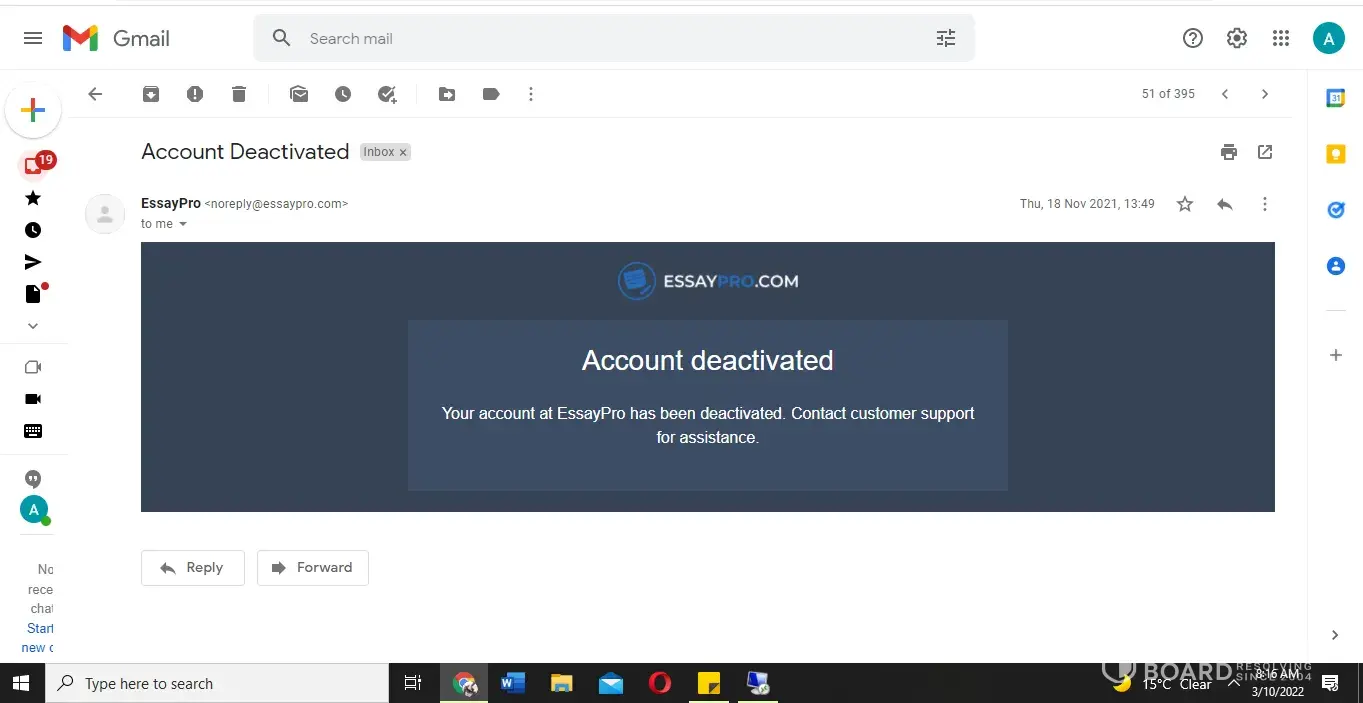1363x703 pixels.
Task: Expand More labels in sidebar
Action: point(33,326)
